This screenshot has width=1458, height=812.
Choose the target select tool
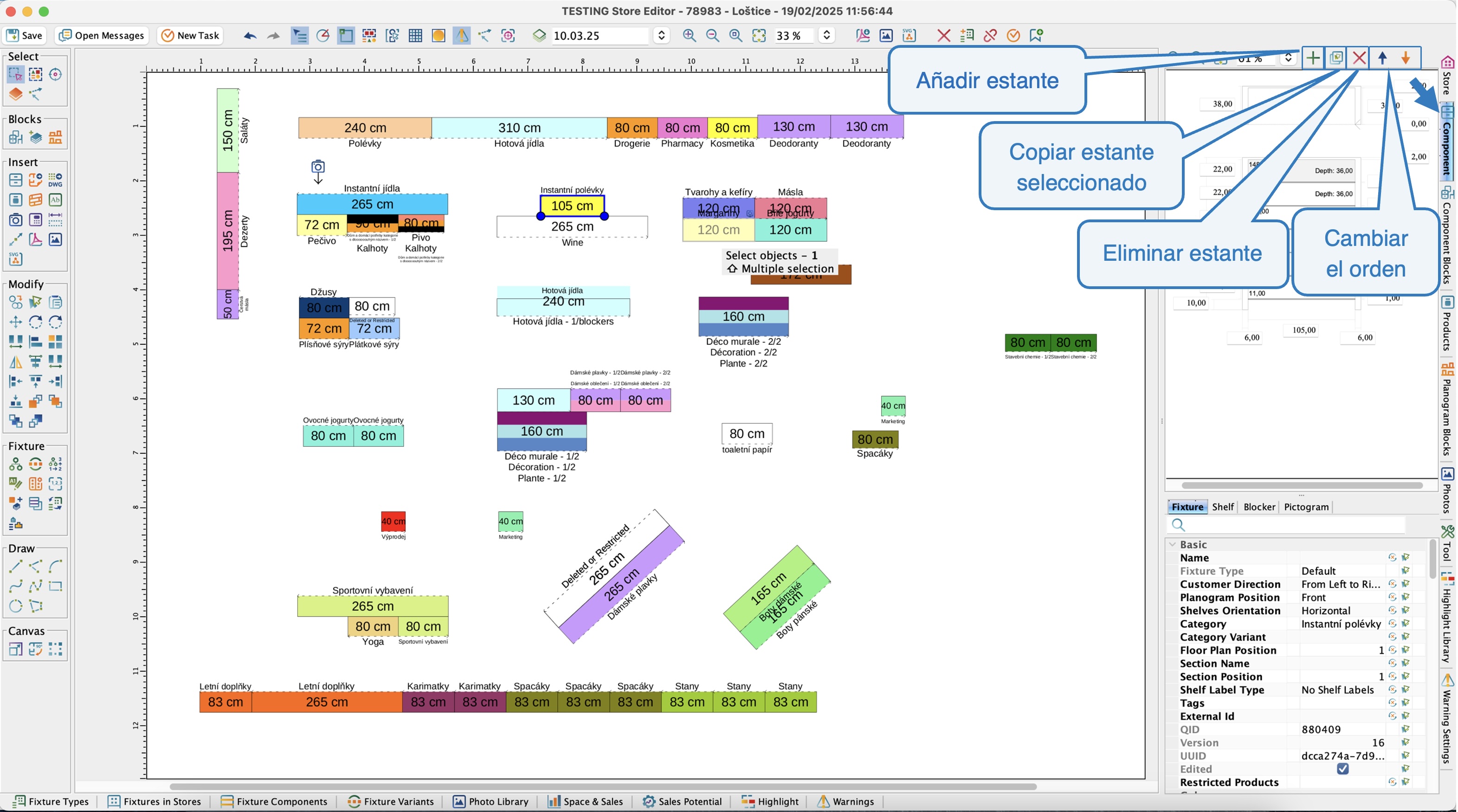[x=56, y=74]
